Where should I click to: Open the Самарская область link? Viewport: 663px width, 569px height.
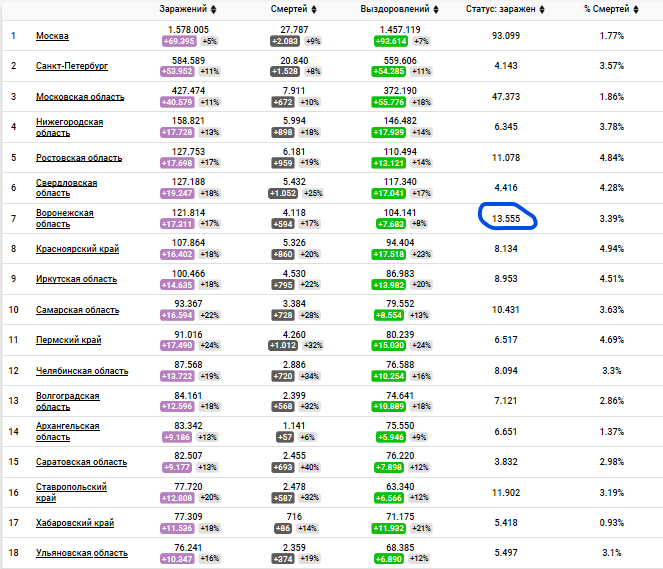pos(78,310)
